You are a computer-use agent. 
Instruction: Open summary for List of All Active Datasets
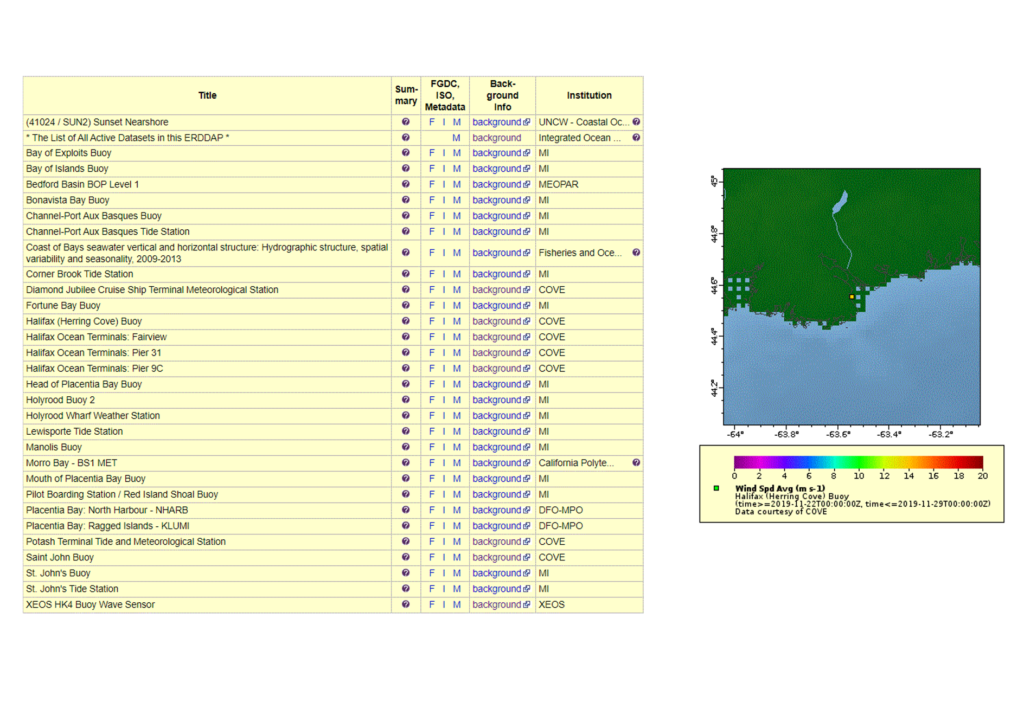click(x=406, y=138)
